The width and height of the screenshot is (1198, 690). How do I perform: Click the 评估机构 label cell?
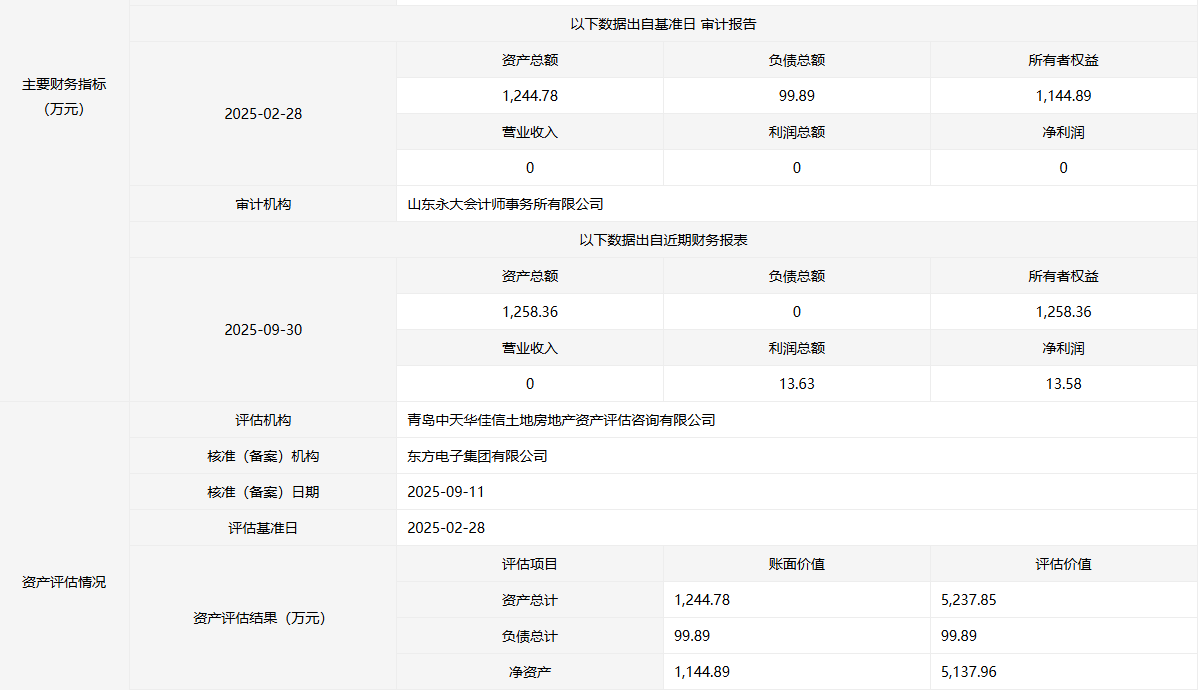[x=263, y=420]
